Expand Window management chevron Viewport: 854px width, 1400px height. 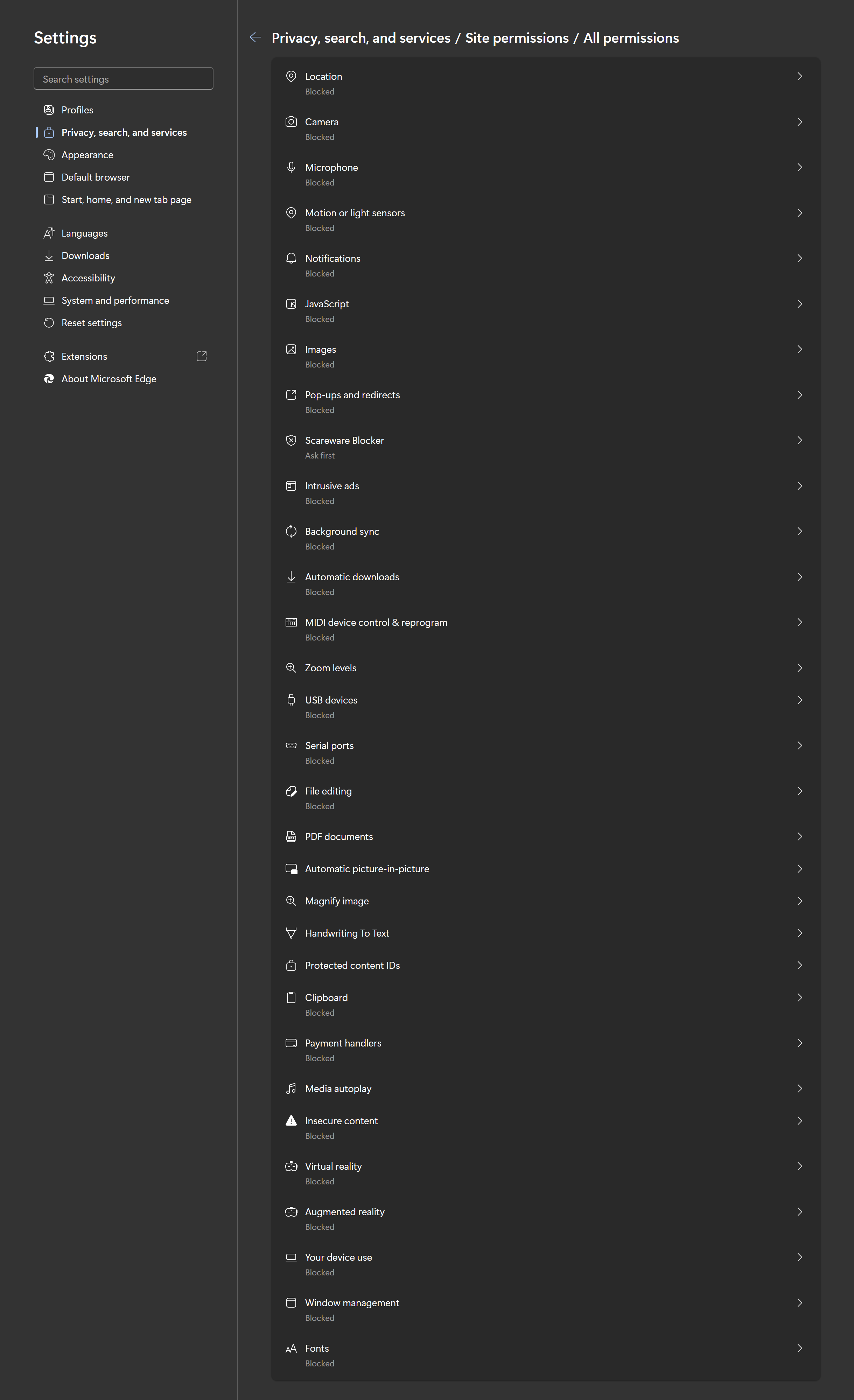pos(799,1302)
